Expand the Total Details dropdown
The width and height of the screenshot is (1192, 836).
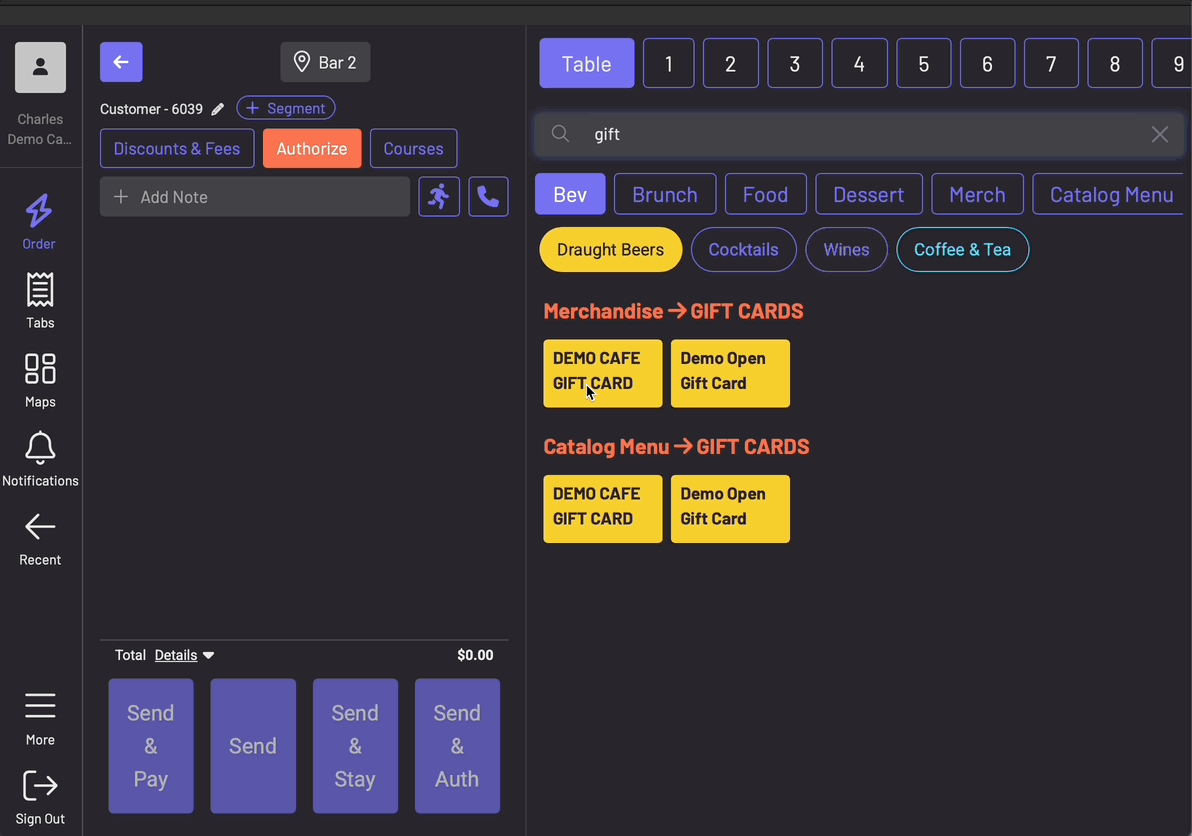point(184,656)
